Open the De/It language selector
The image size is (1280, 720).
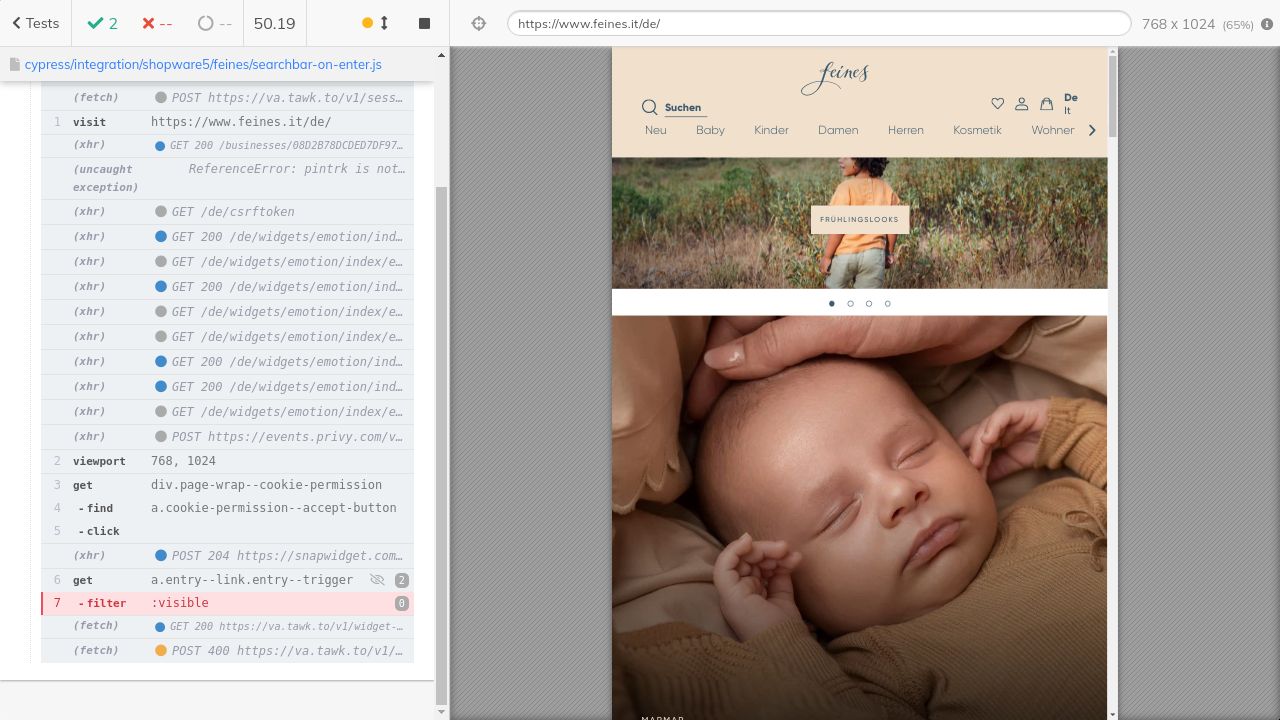point(1071,104)
